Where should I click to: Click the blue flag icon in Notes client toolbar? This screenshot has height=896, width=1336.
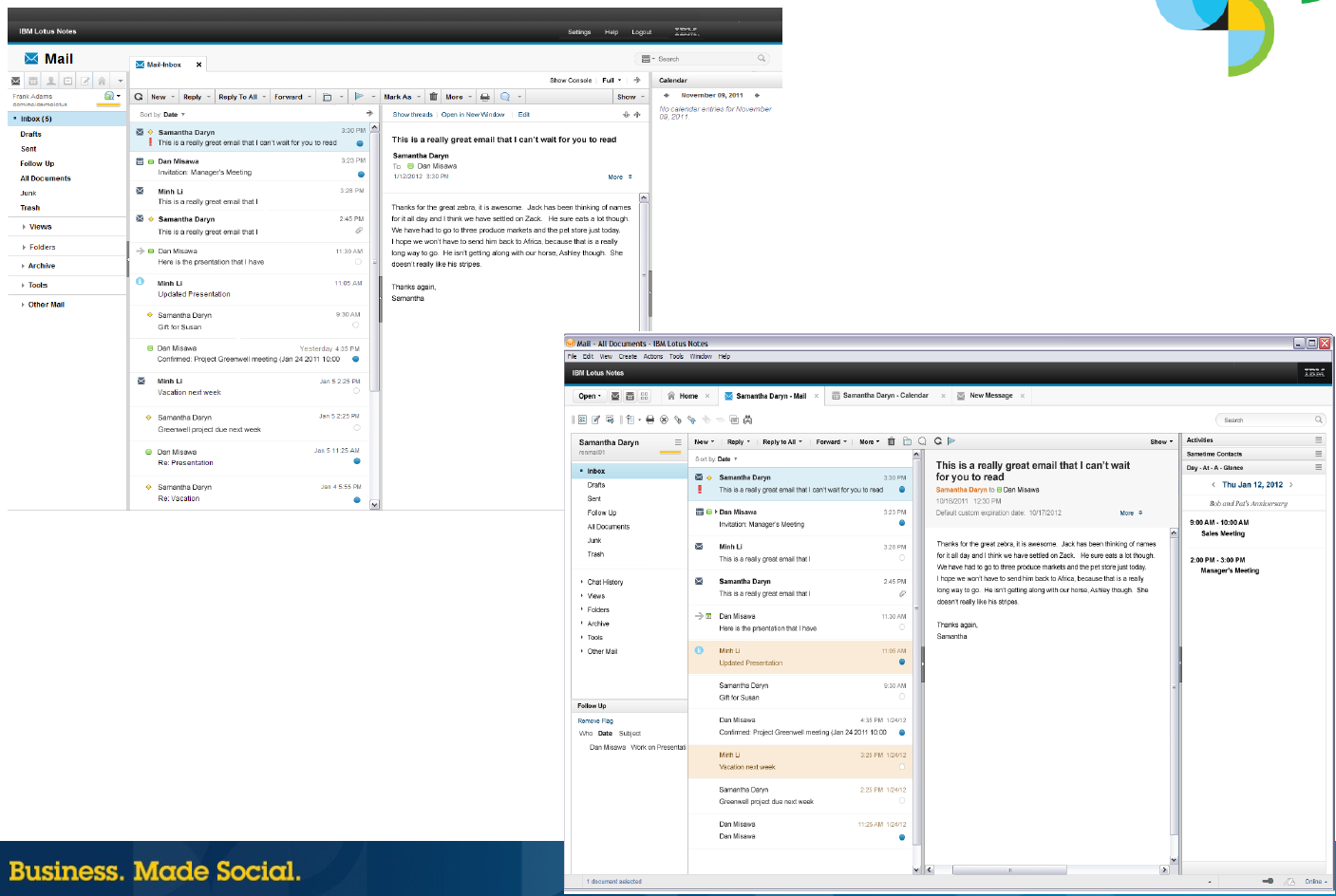(x=951, y=441)
